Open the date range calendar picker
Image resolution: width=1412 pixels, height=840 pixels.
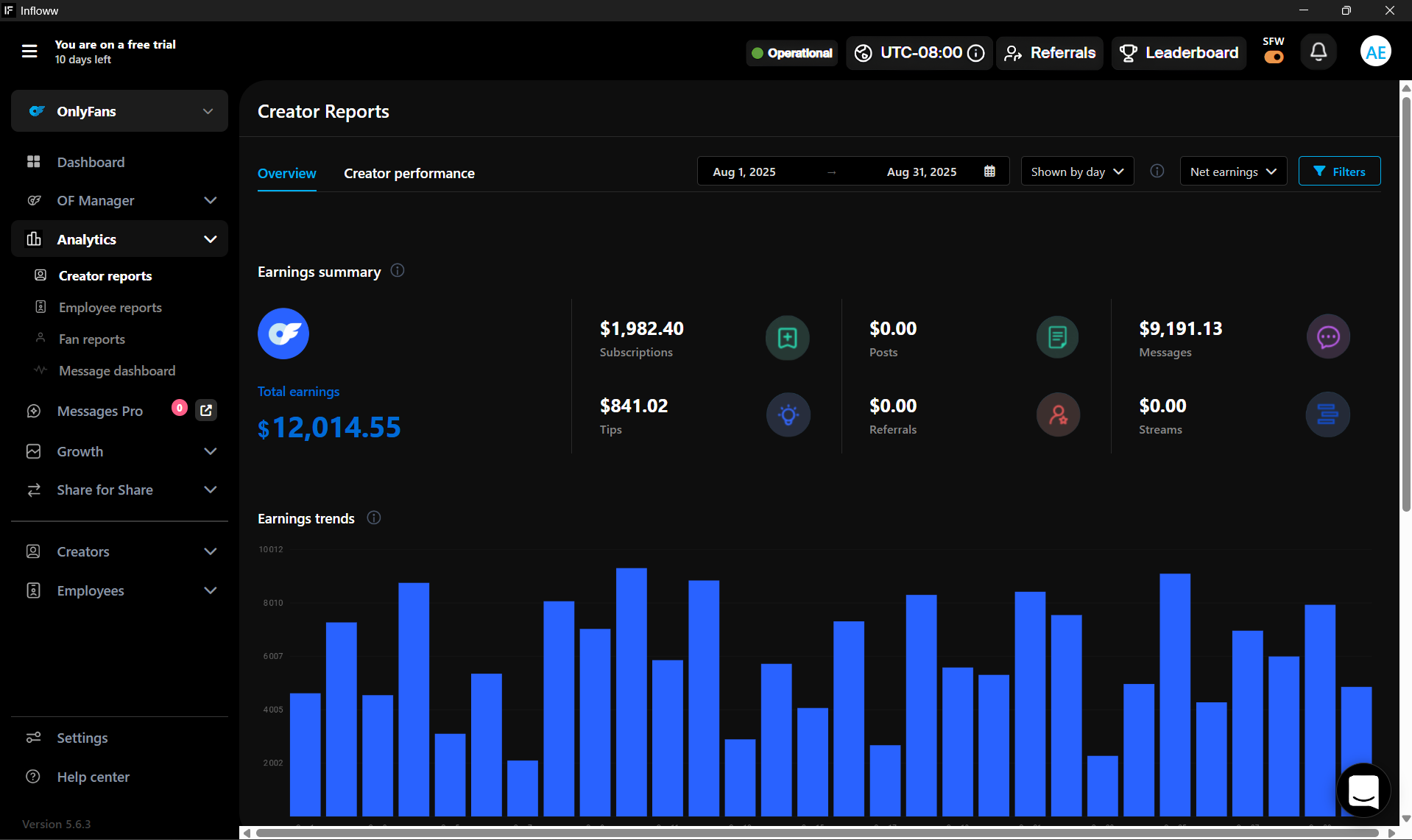point(990,171)
